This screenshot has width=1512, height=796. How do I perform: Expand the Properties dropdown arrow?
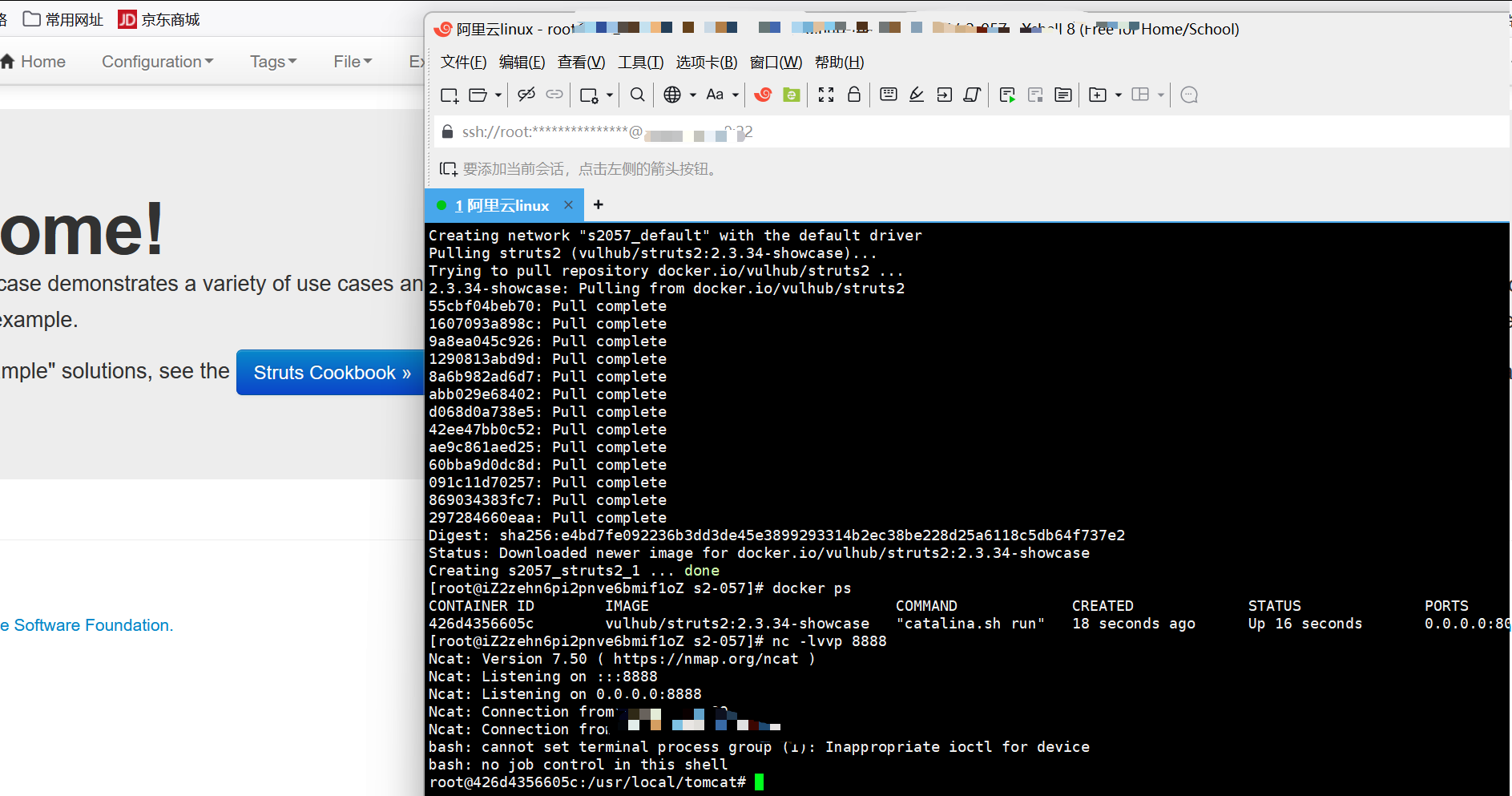[610, 95]
